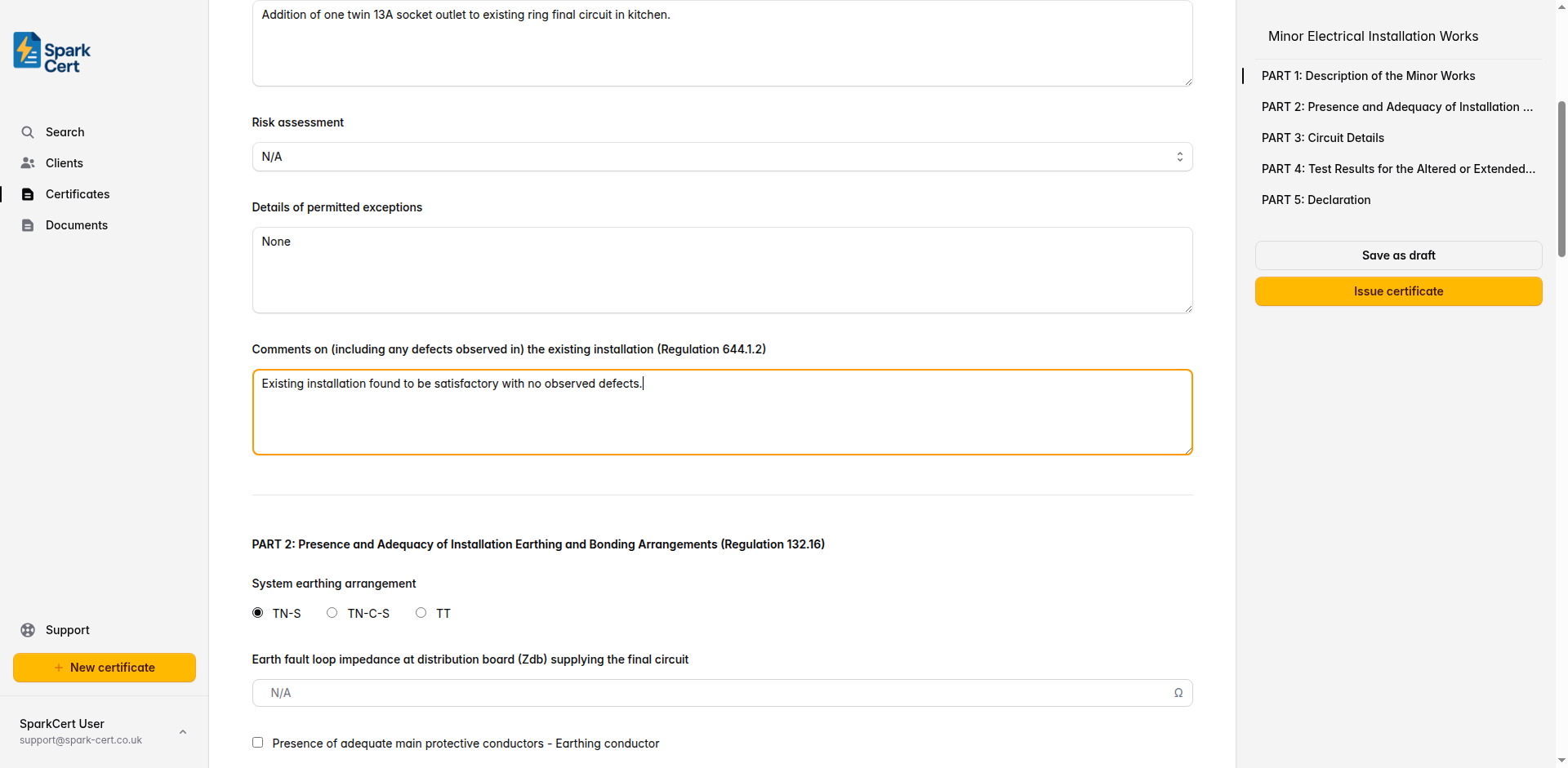1568x768 pixels.
Task: Collapse the SparkCert User account section
Action: tap(183, 731)
